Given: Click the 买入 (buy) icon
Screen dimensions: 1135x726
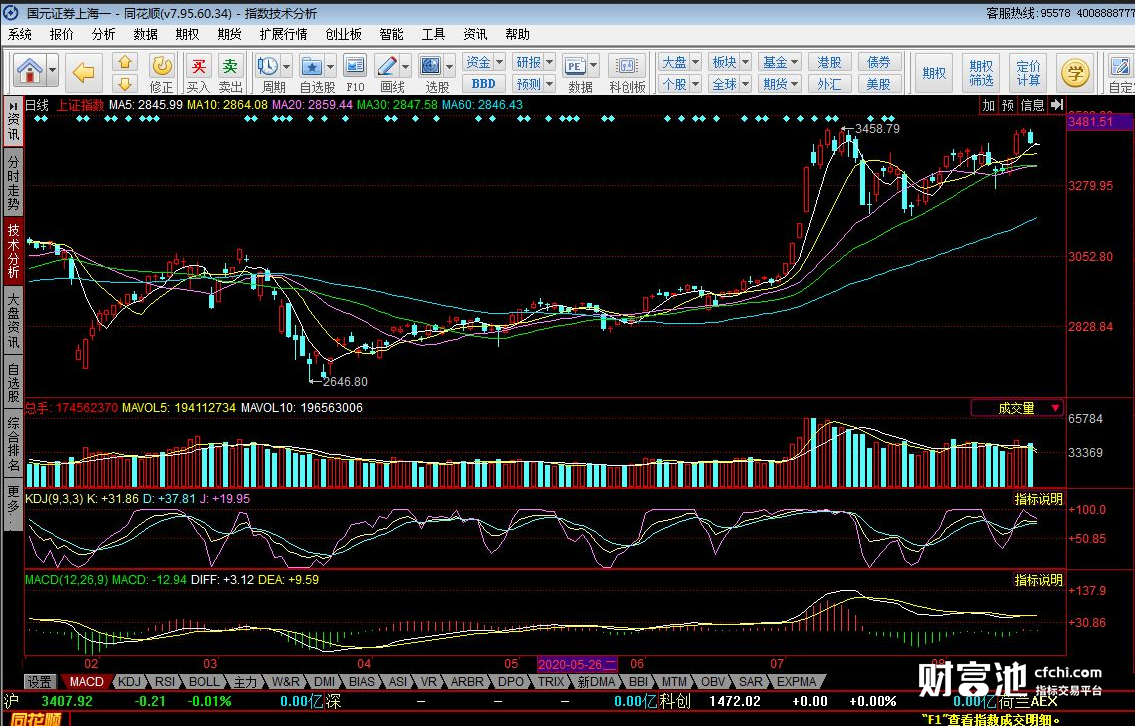Looking at the screenshot, I should [198, 71].
